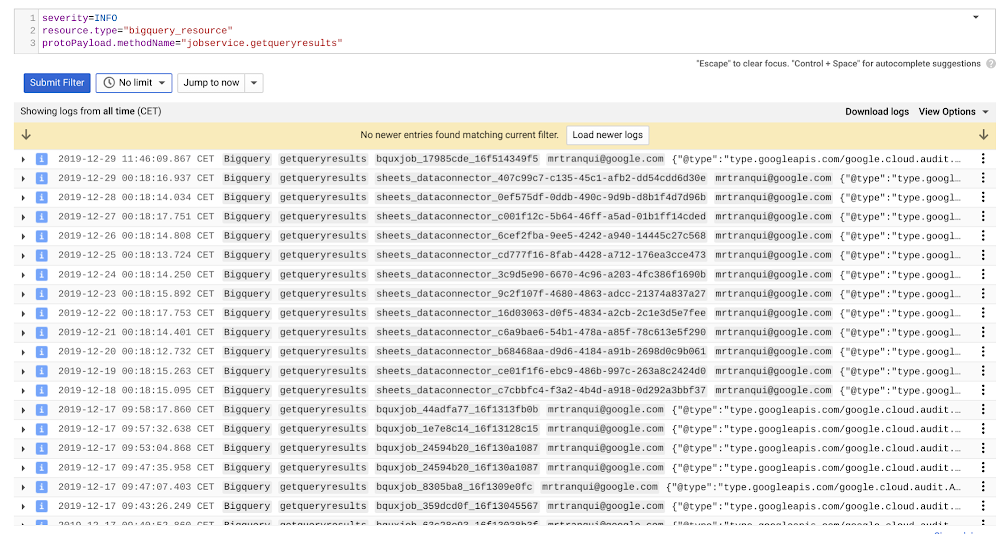This screenshot has width=1000, height=534.
Task: Open the dropdown arrow beside Jump to now
Action: coord(254,83)
